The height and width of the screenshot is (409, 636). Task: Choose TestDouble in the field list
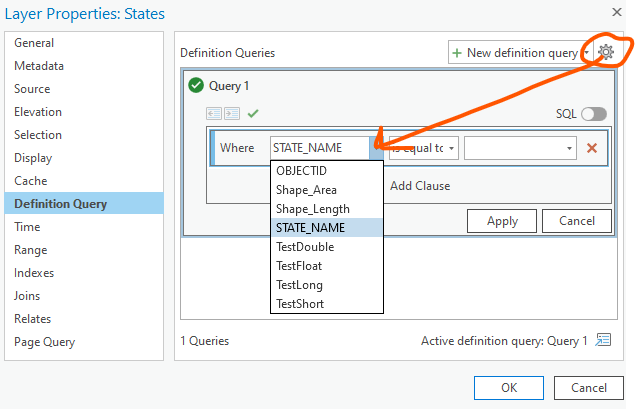click(305, 247)
